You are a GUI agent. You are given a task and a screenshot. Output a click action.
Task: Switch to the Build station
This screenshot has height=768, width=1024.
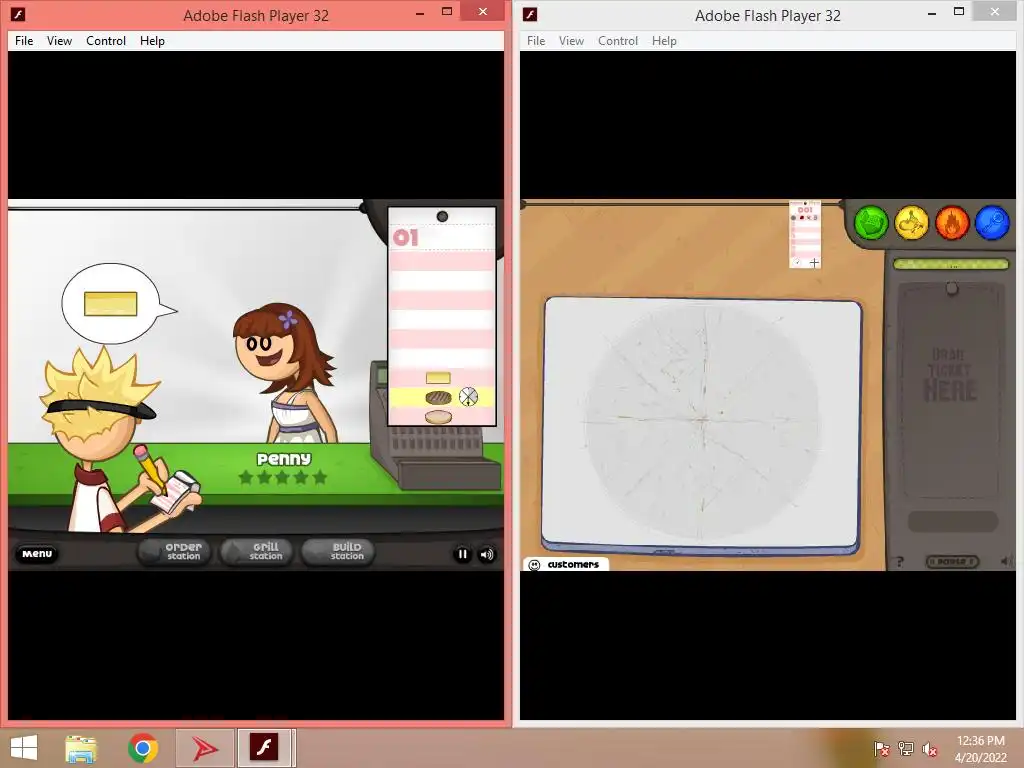(338, 552)
